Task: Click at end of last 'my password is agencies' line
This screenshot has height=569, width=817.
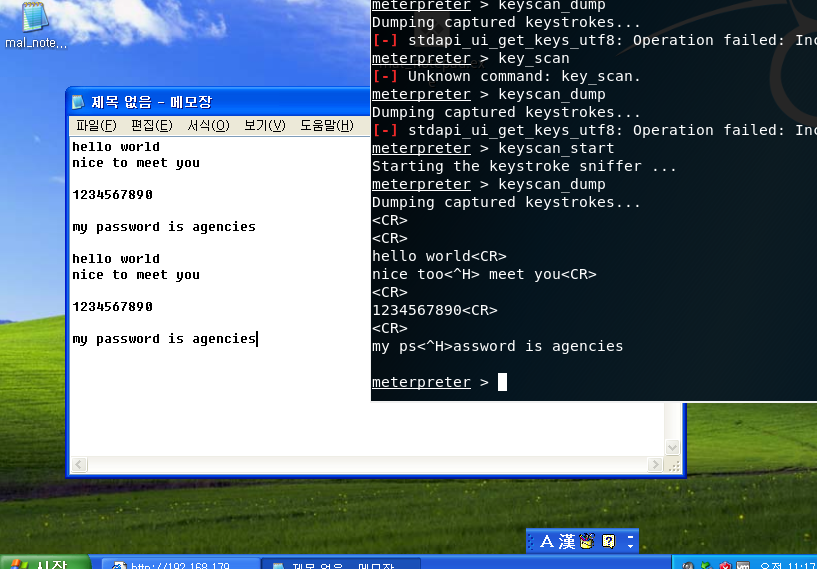Action: click(256, 339)
